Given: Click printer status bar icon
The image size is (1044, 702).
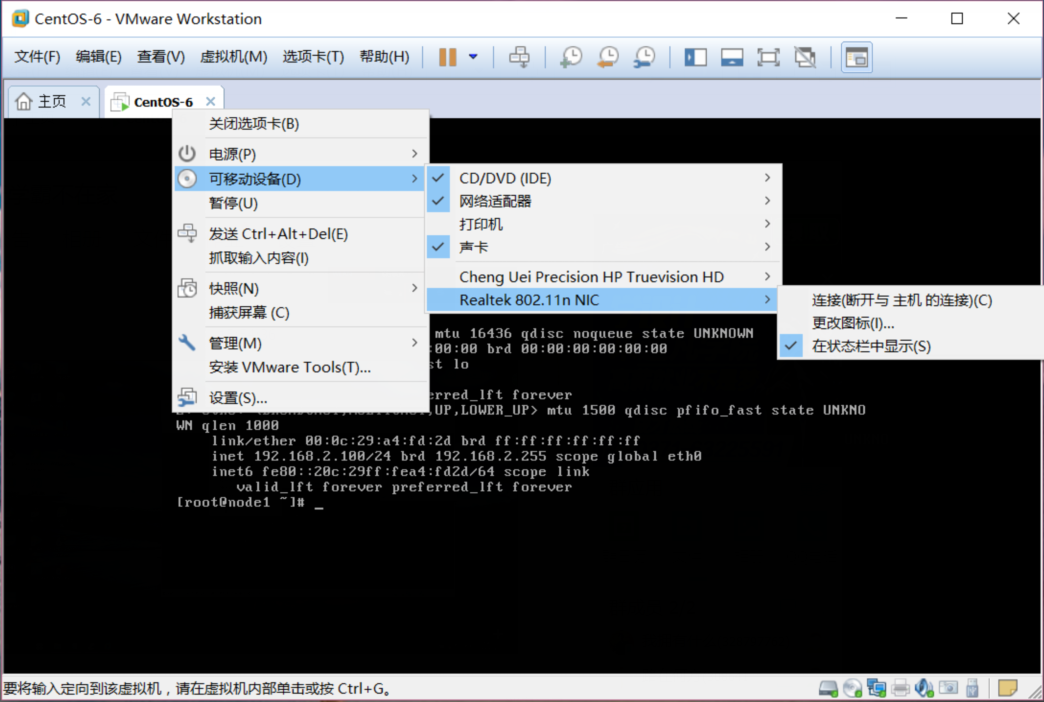Looking at the screenshot, I should point(900,687).
